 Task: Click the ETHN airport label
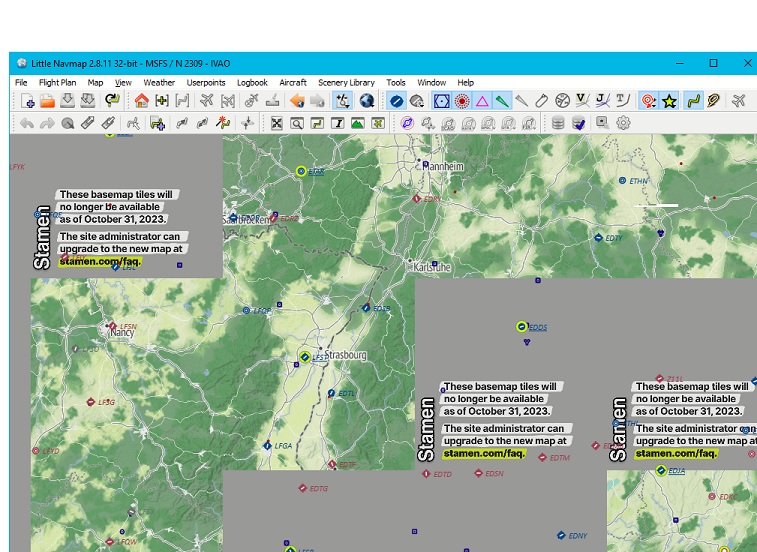click(638, 181)
